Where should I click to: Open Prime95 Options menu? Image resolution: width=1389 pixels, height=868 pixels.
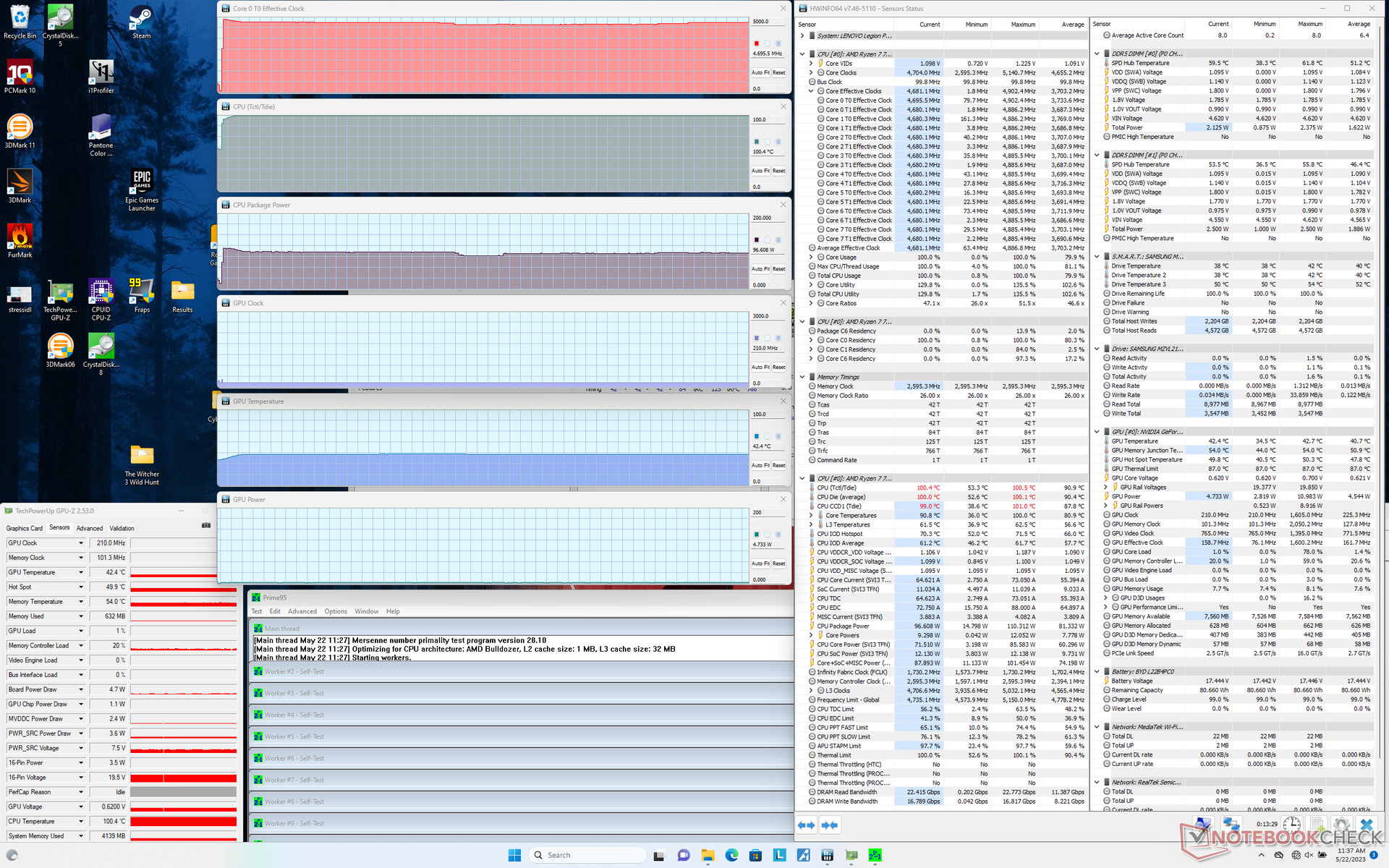tap(335, 611)
